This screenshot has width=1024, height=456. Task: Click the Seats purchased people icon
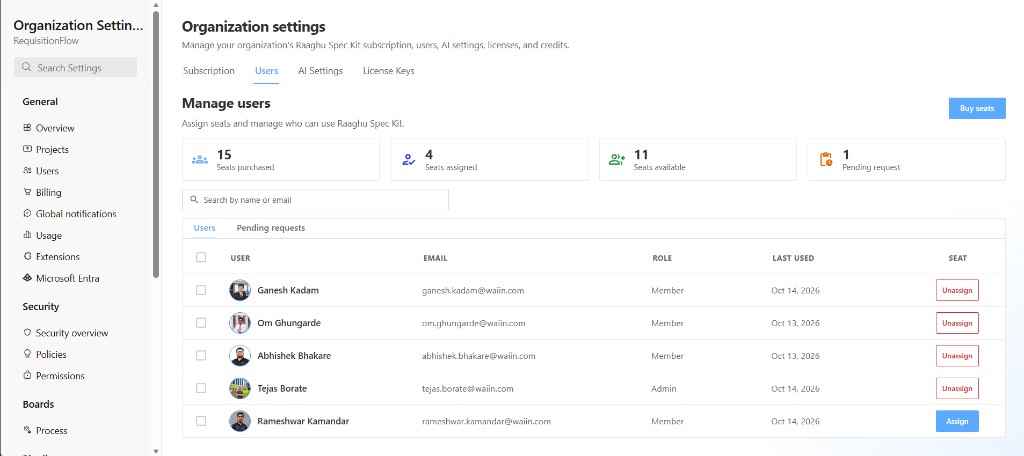[x=200, y=159]
